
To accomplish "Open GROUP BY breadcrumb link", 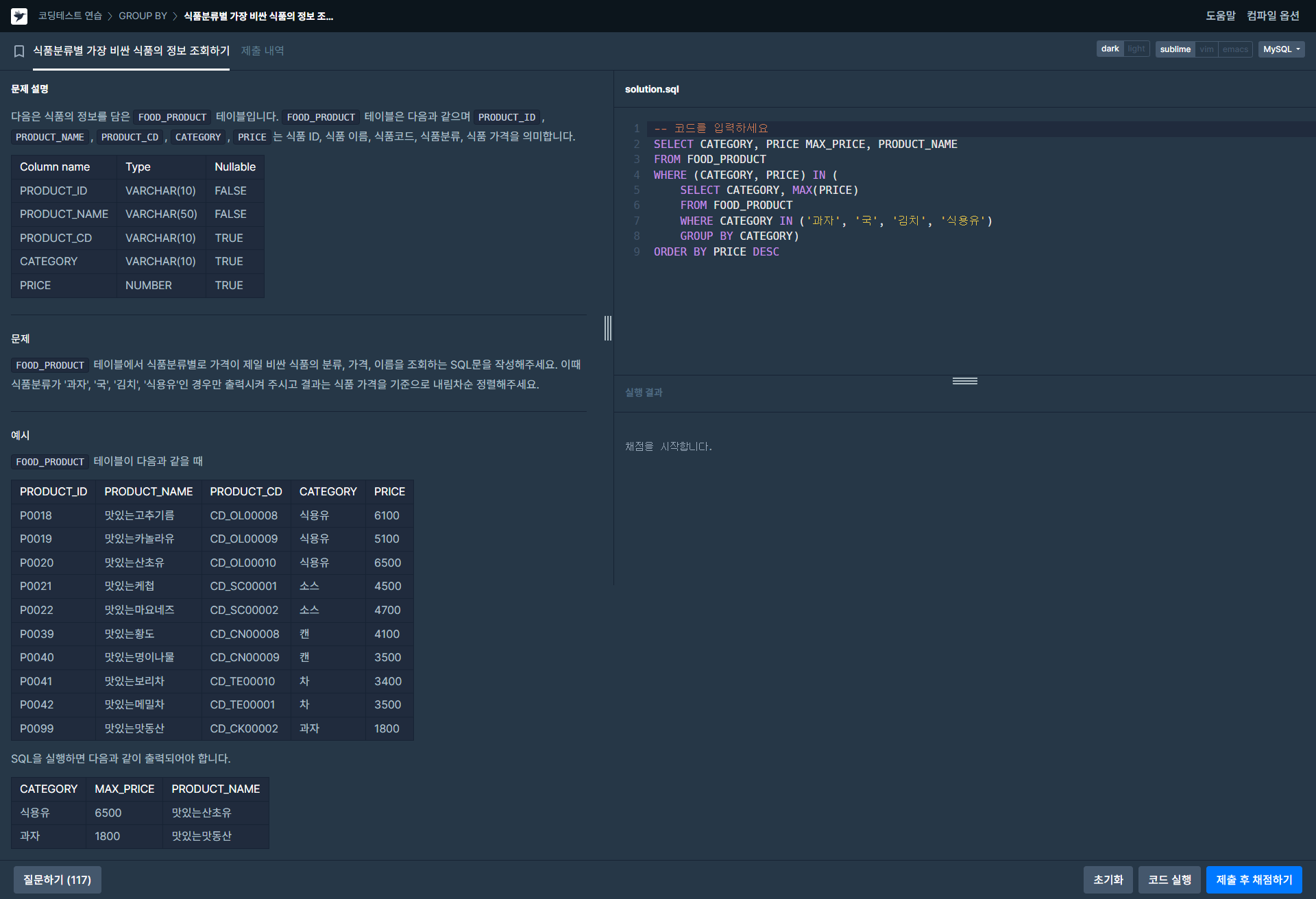I will point(143,16).
